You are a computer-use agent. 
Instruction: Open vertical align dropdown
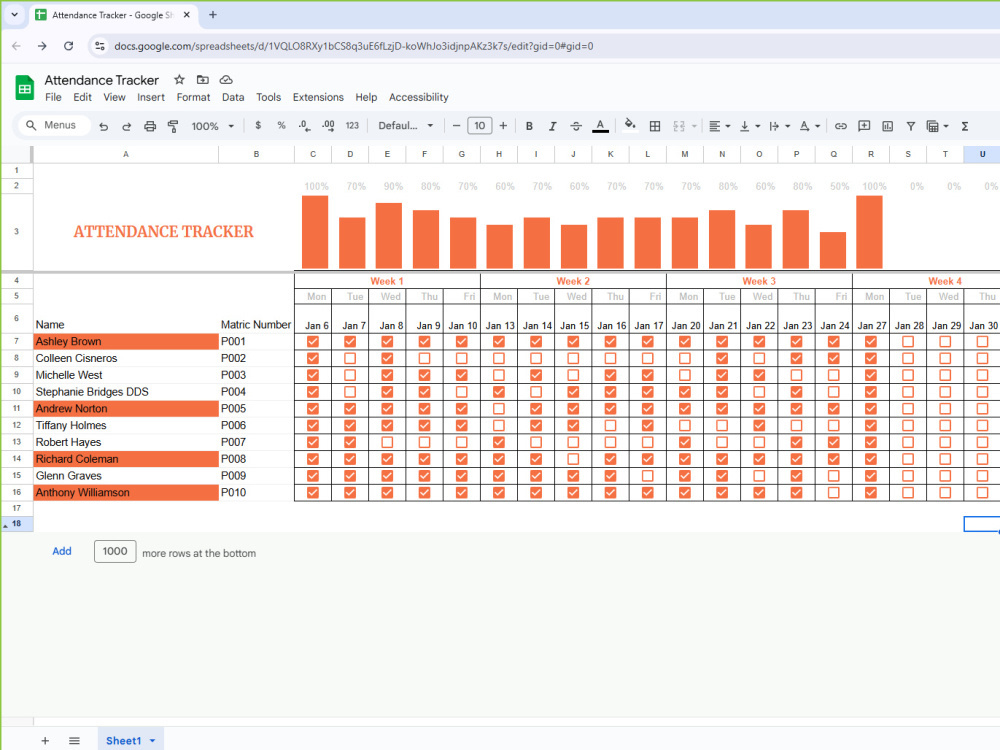(749, 126)
